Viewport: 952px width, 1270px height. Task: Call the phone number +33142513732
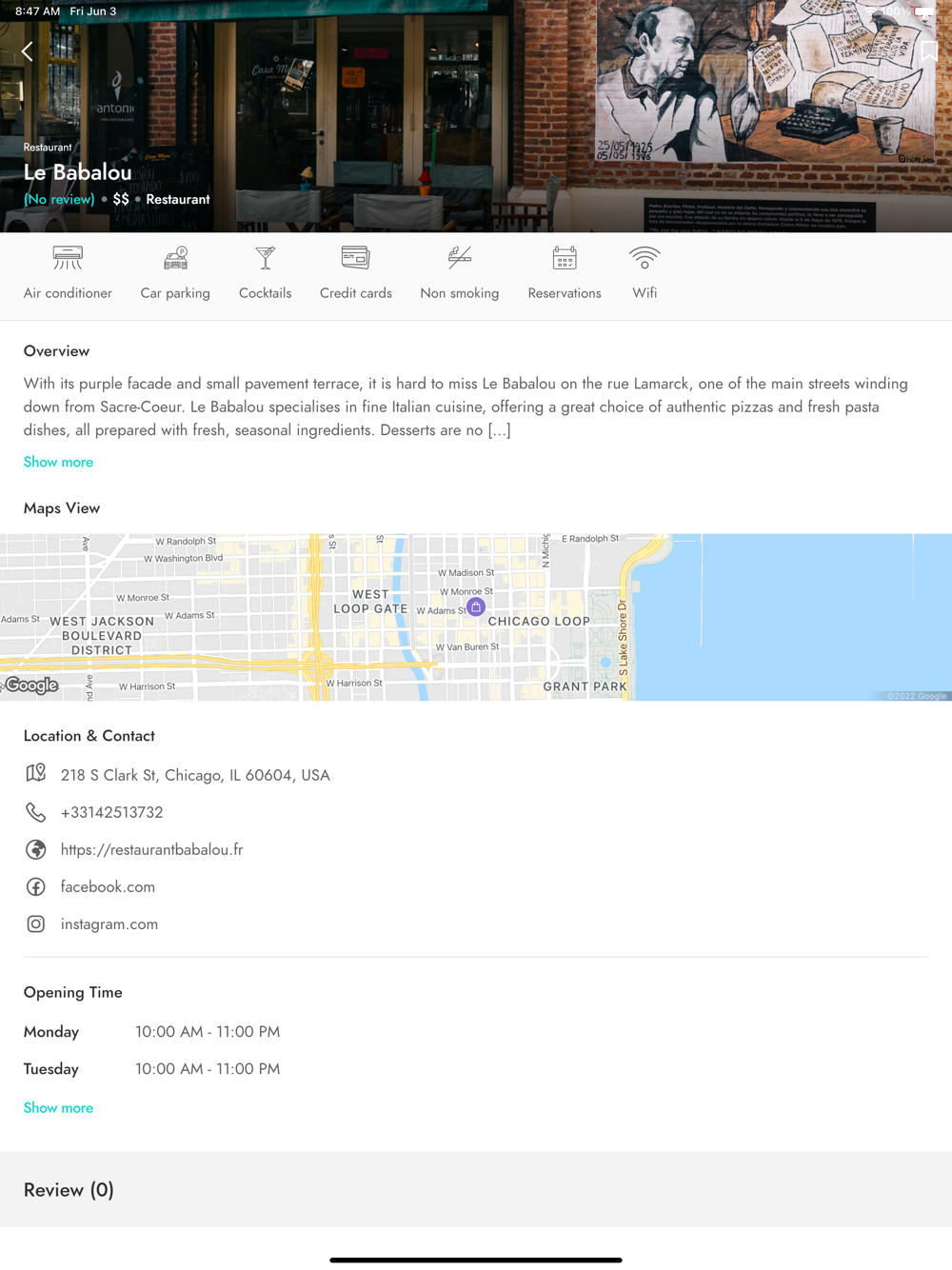coord(111,812)
